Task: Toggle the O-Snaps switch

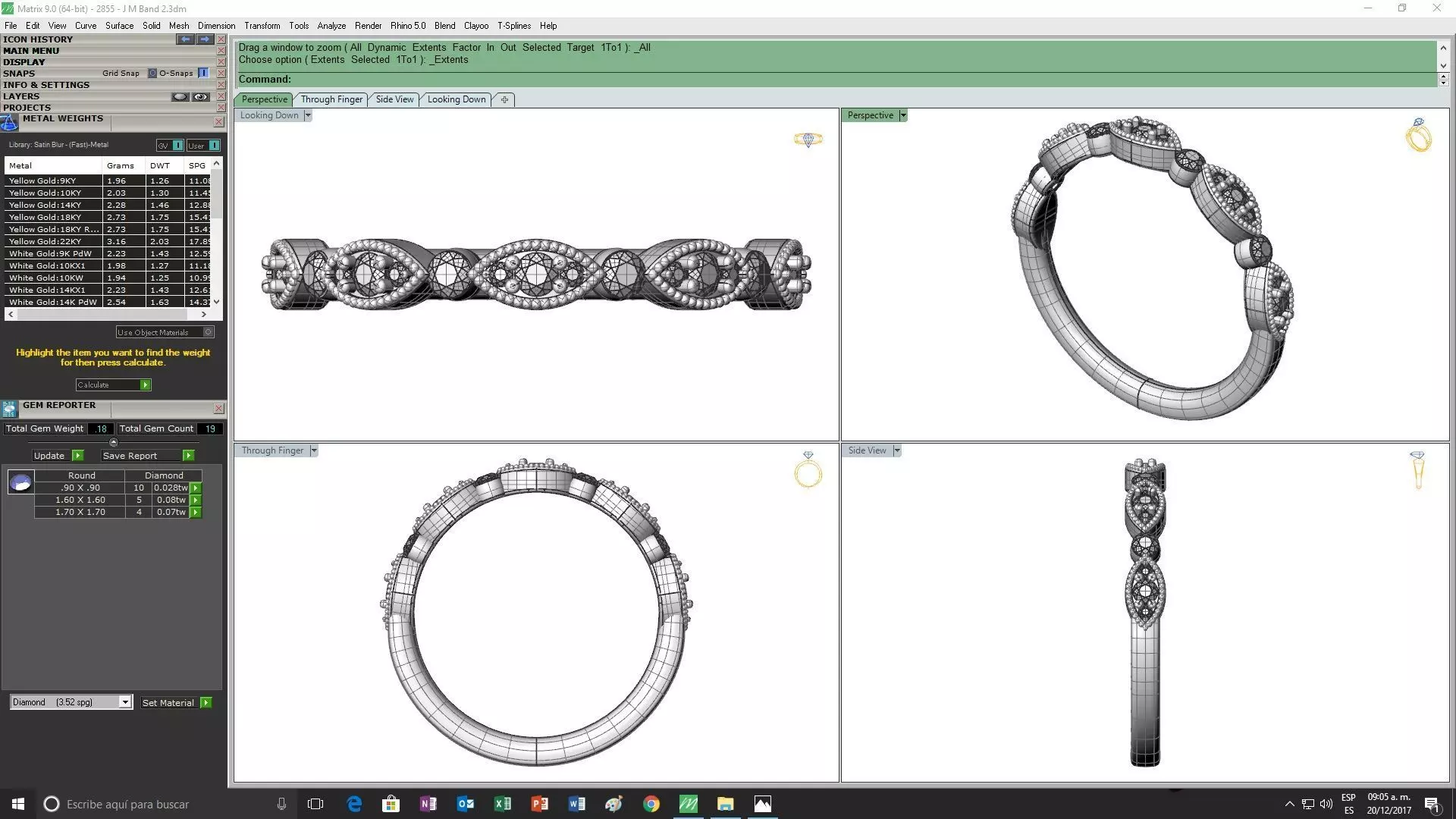Action: click(x=203, y=74)
